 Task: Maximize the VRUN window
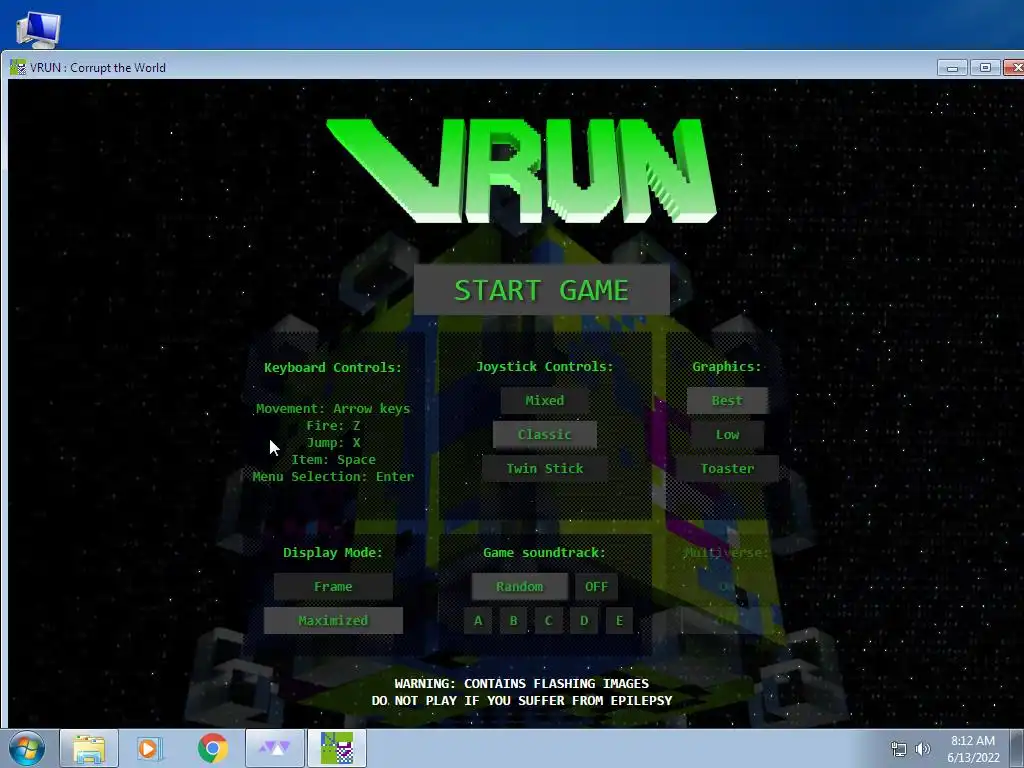click(x=985, y=67)
